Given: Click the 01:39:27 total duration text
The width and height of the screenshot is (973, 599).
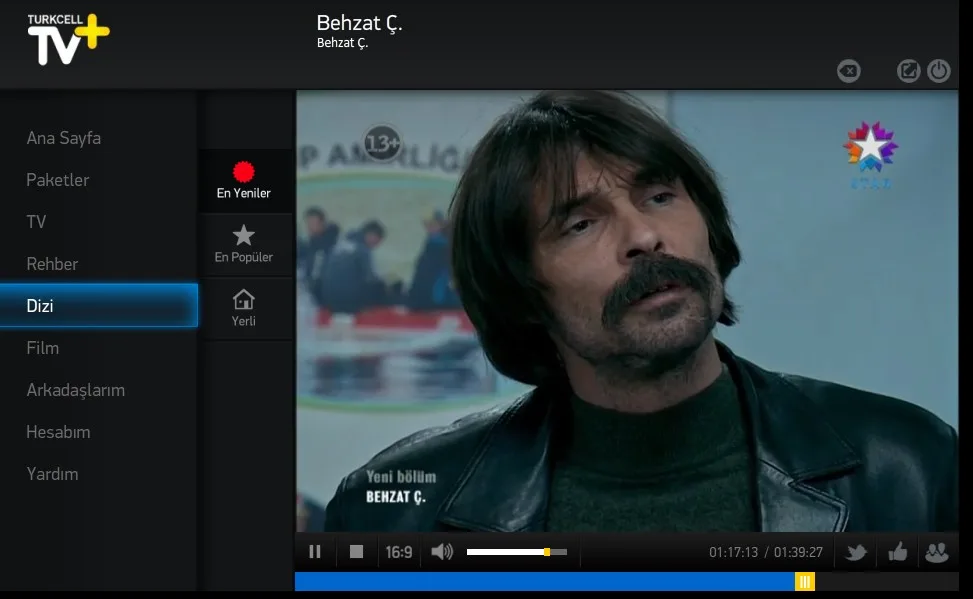Looking at the screenshot, I should click(798, 552).
